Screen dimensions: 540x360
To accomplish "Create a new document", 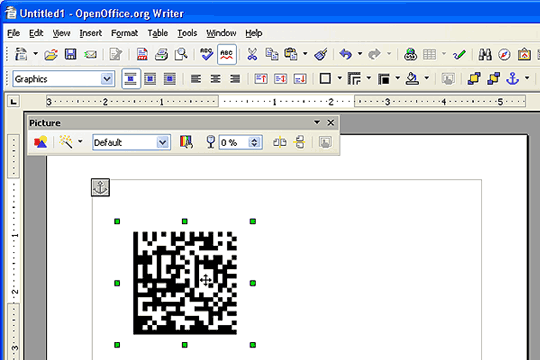I will [21, 54].
